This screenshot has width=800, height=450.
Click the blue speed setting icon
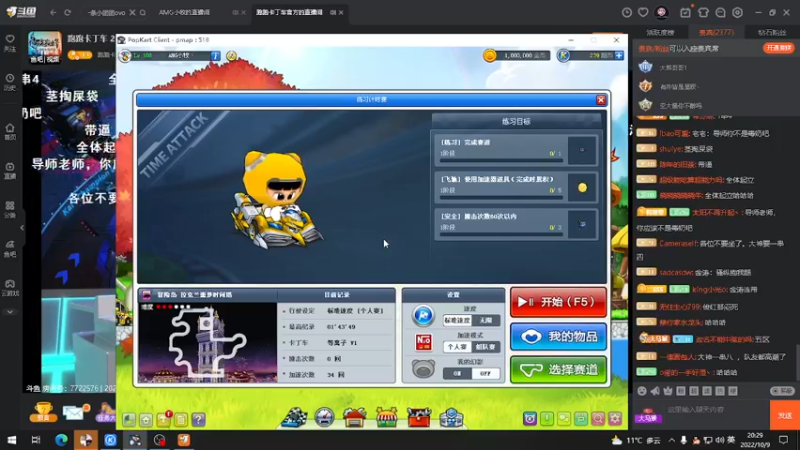[x=423, y=315]
